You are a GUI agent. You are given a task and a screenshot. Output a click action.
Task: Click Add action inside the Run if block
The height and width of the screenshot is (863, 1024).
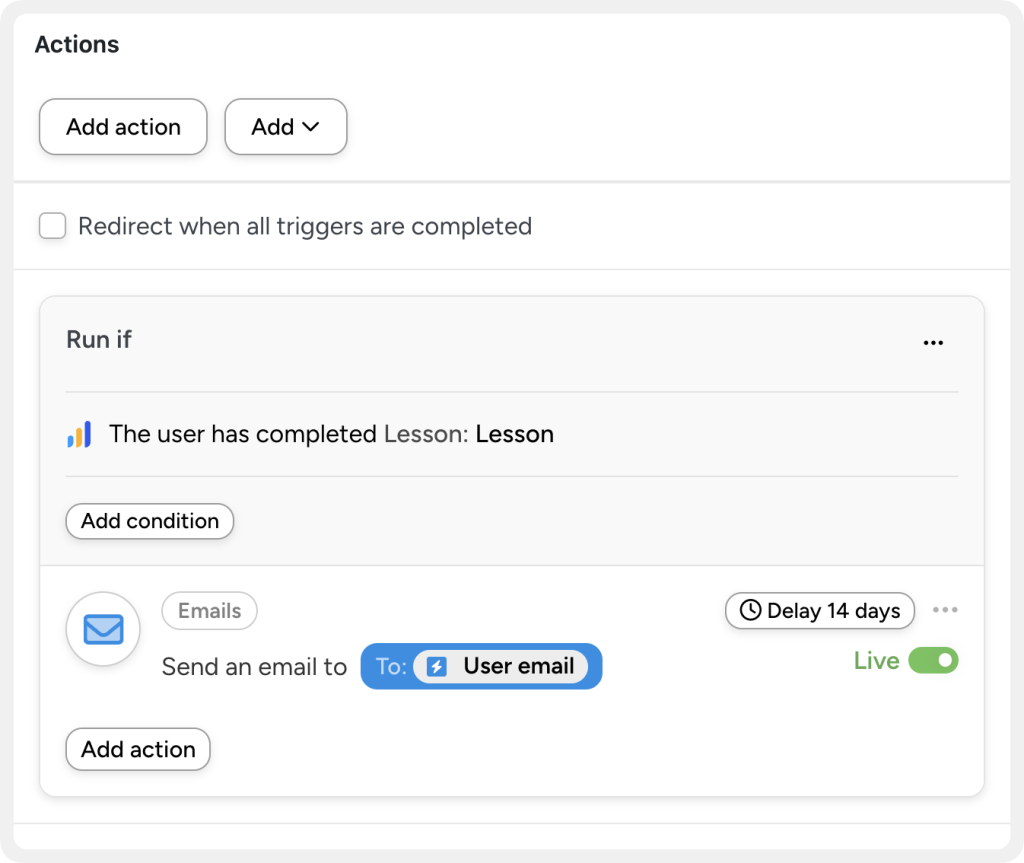point(137,749)
